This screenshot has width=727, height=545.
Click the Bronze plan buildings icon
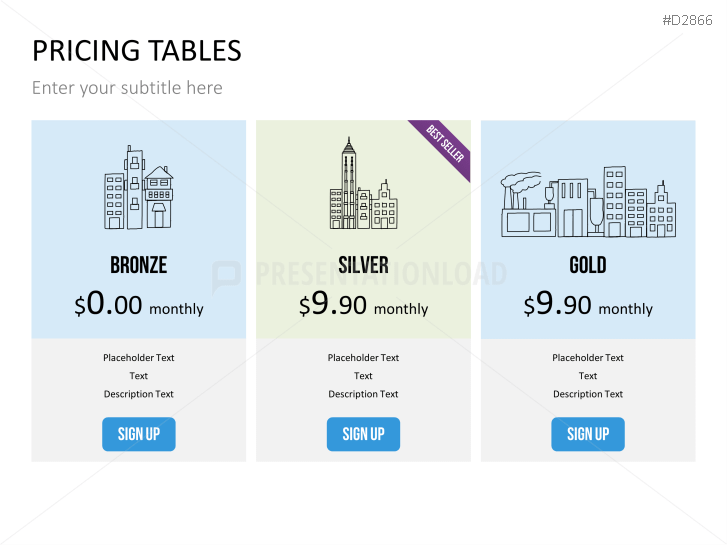pos(139,188)
